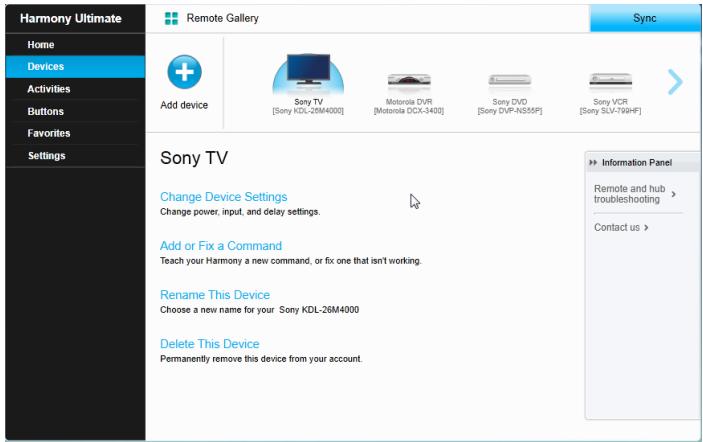
Task: Click the Harmony Ultimate title
Action: pos(71,18)
